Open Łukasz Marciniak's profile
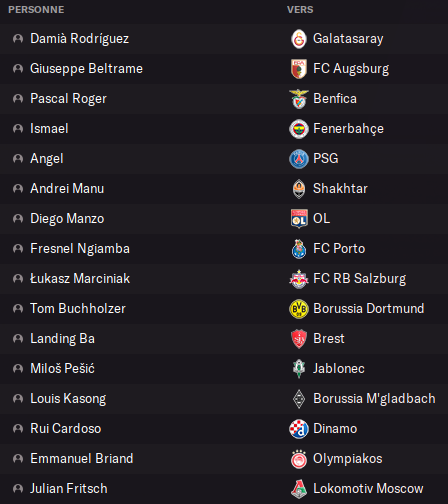Image resolution: width=448 pixels, height=504 pixels. point(80,279)
